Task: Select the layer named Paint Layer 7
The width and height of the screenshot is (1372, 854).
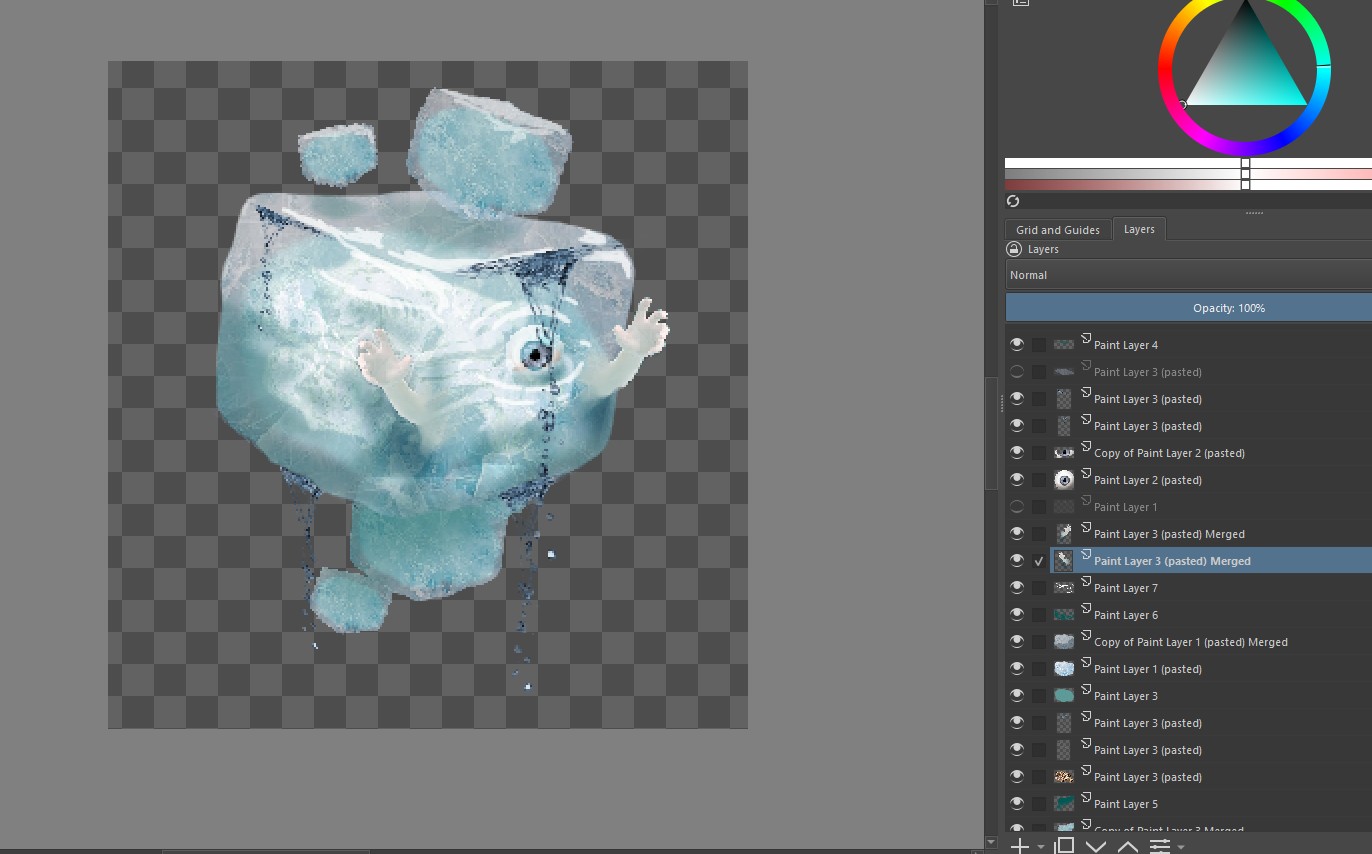Action: coord(1126,588)
